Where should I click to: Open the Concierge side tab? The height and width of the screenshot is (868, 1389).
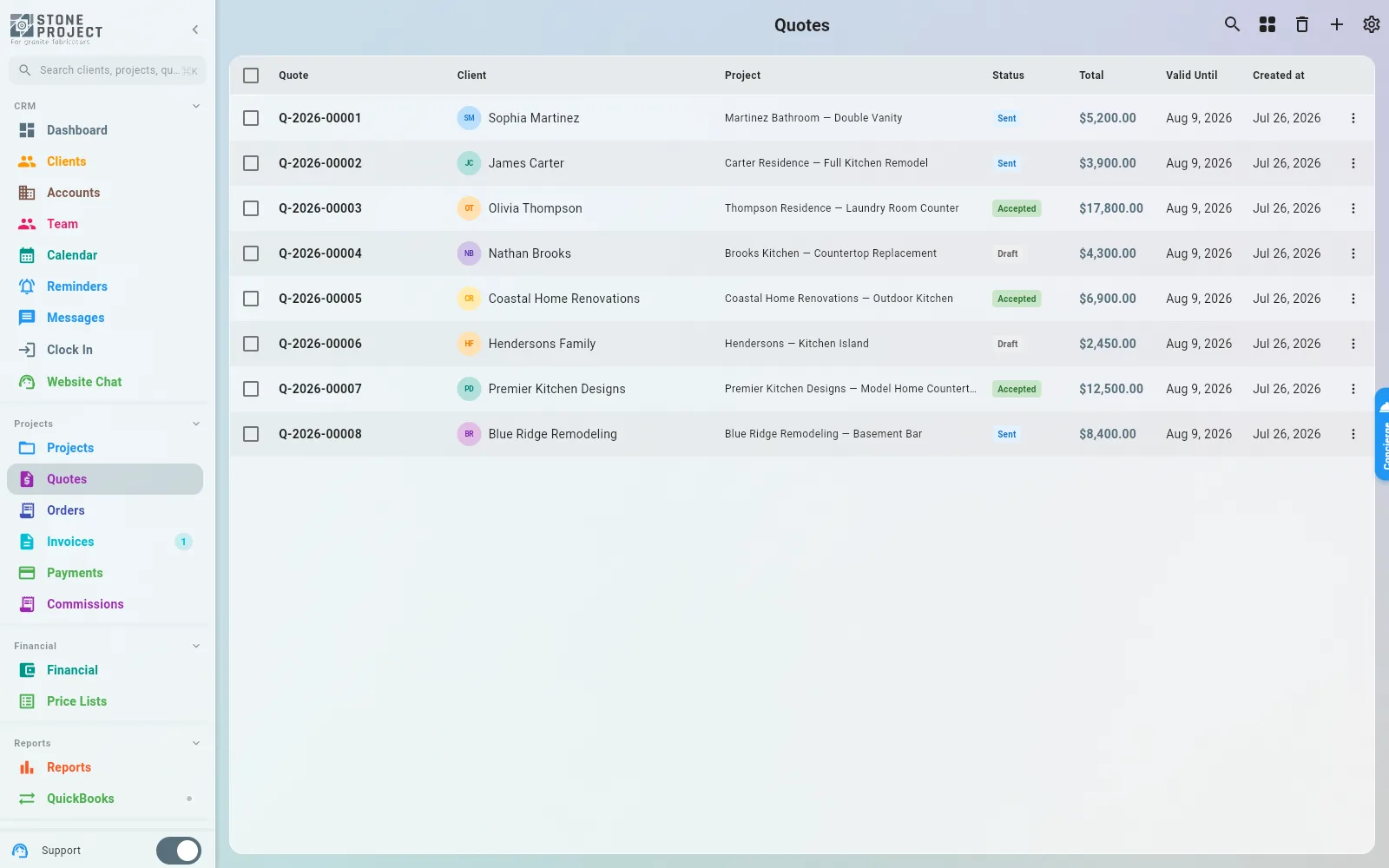tap(1382, 434)
